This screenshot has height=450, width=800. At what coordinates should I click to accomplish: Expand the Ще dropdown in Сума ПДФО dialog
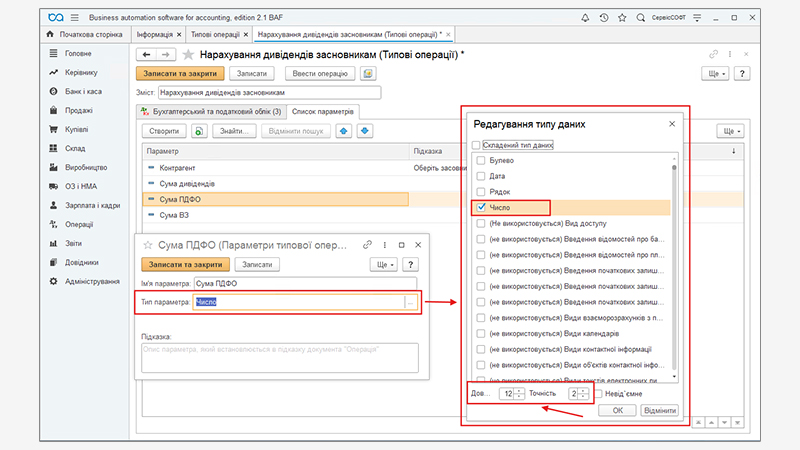tap(383, 264)
